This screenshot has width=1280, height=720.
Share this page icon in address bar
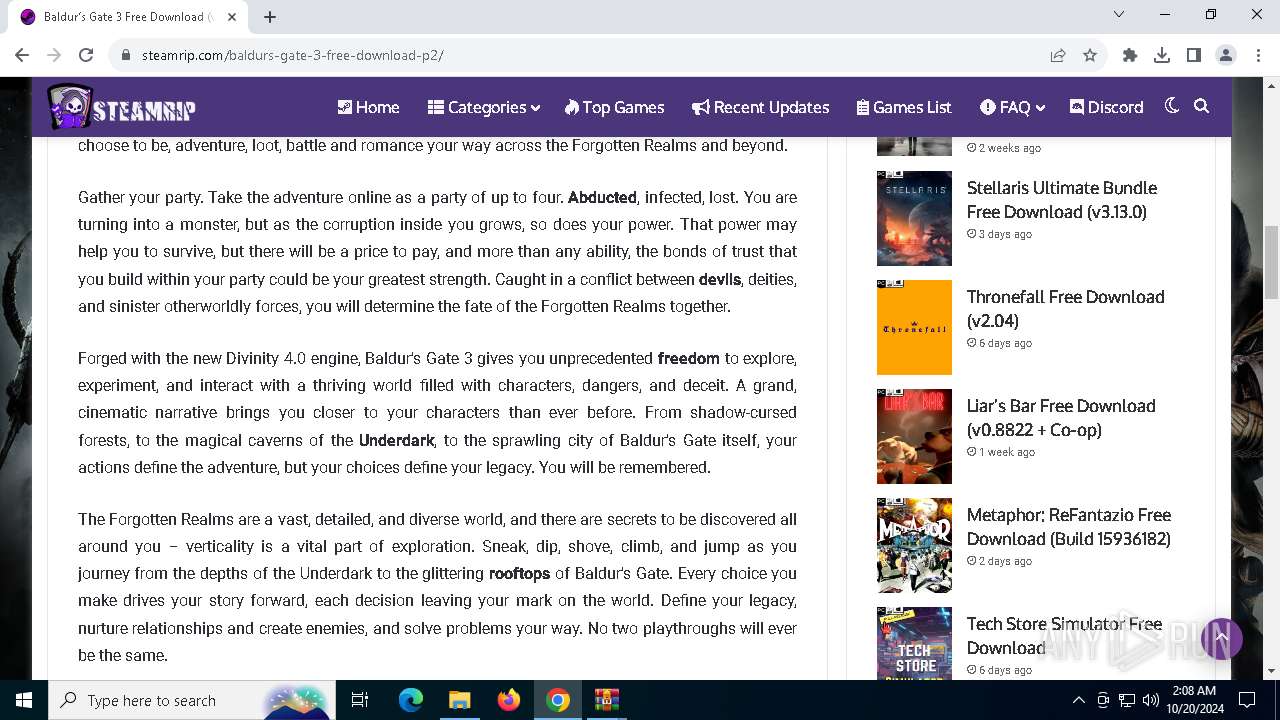pyautogui.click(x=1058, y=55)
